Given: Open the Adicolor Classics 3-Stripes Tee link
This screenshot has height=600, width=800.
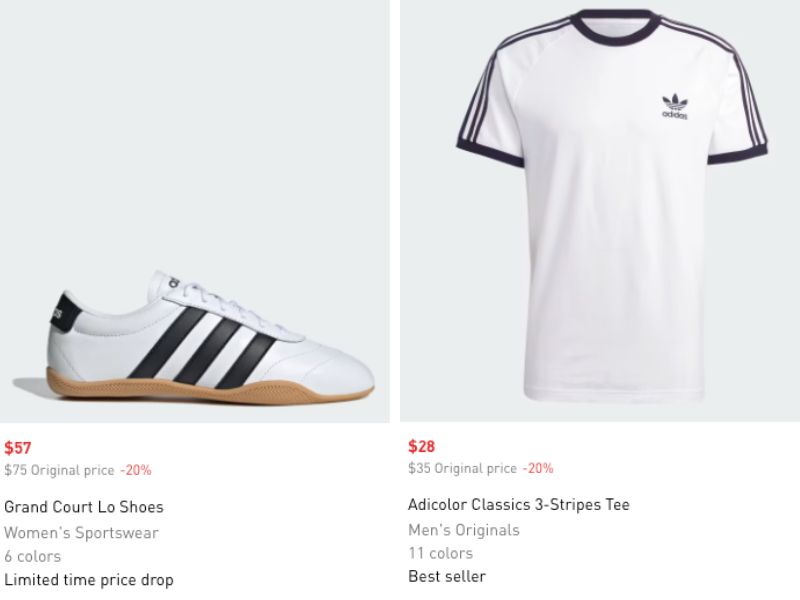Looking at the screenshot, I should click(519, 505).
